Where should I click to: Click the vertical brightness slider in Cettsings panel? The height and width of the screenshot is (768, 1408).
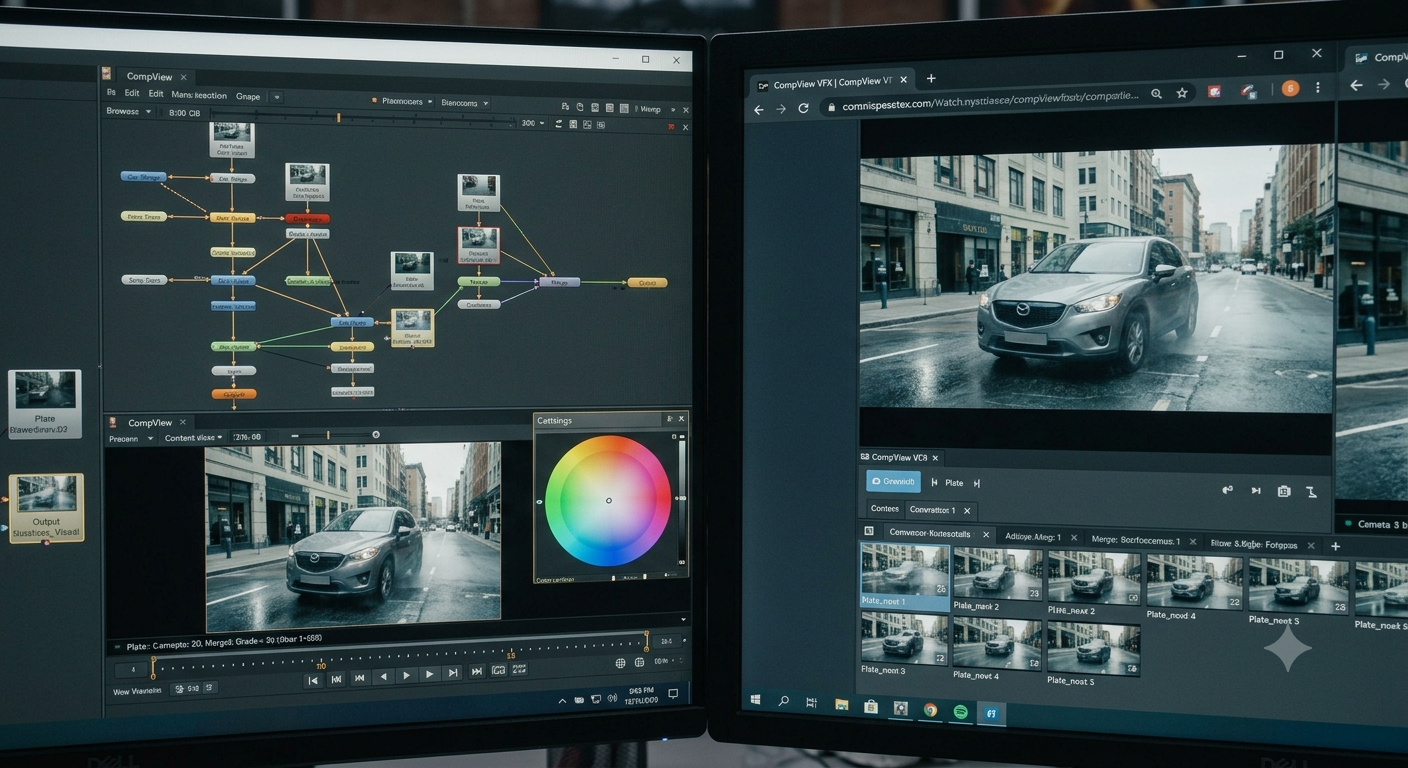[682, 498]
